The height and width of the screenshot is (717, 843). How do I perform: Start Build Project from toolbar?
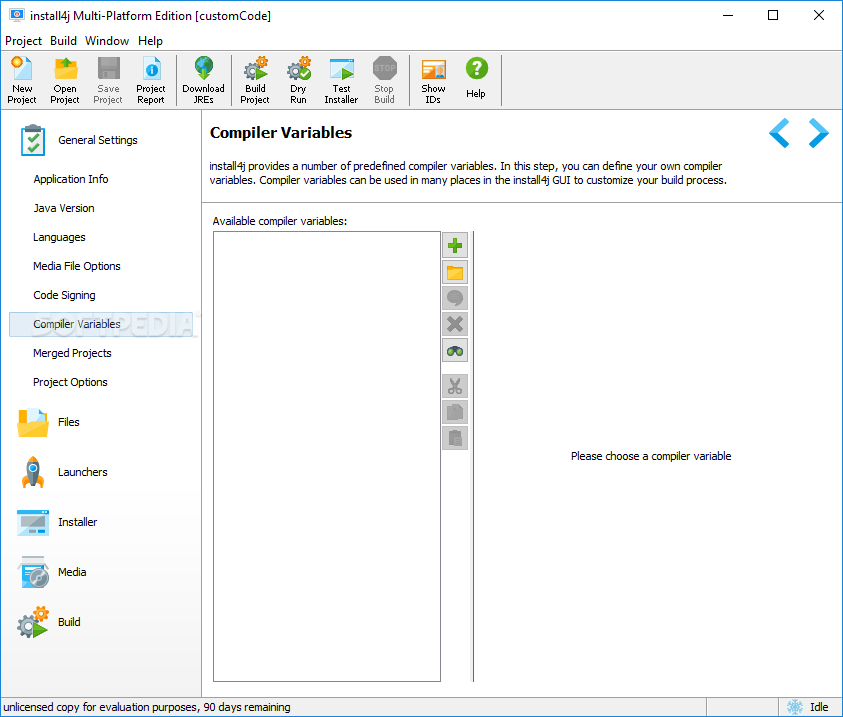(255, 80)
